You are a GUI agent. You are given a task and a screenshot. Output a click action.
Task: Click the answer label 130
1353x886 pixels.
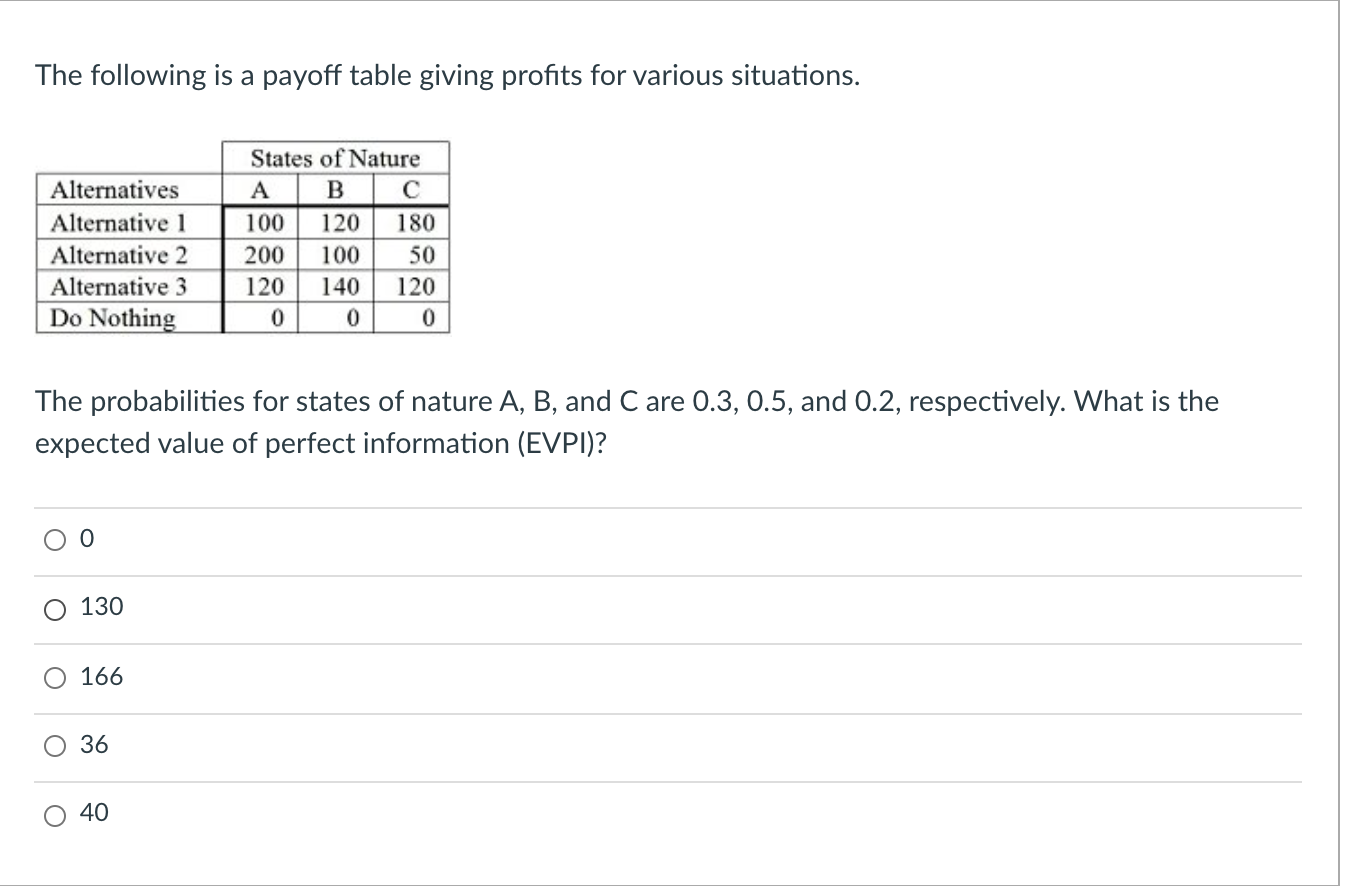101,607
